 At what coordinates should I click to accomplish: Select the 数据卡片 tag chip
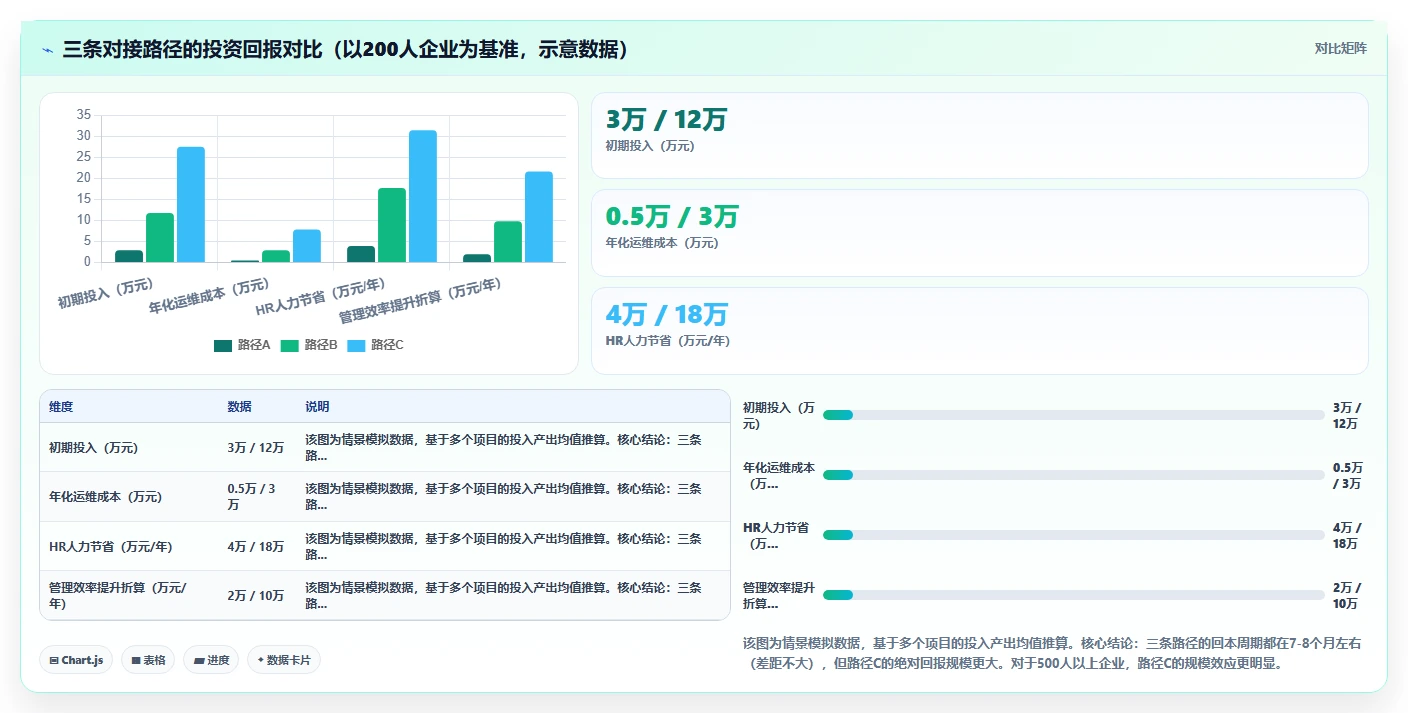click(284, 660)
